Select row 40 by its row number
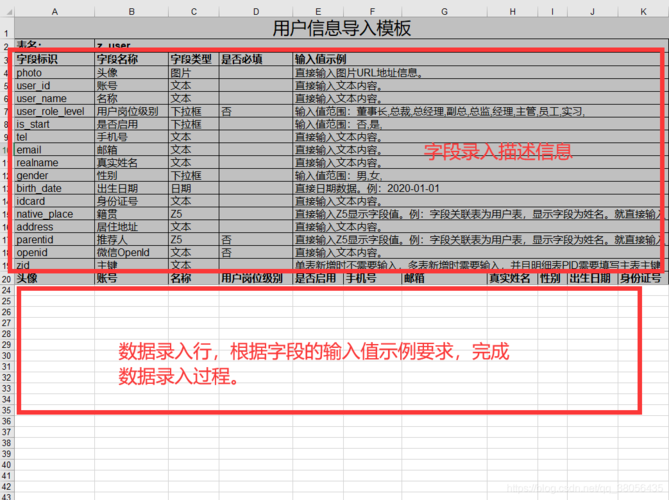 coord(7,465)
